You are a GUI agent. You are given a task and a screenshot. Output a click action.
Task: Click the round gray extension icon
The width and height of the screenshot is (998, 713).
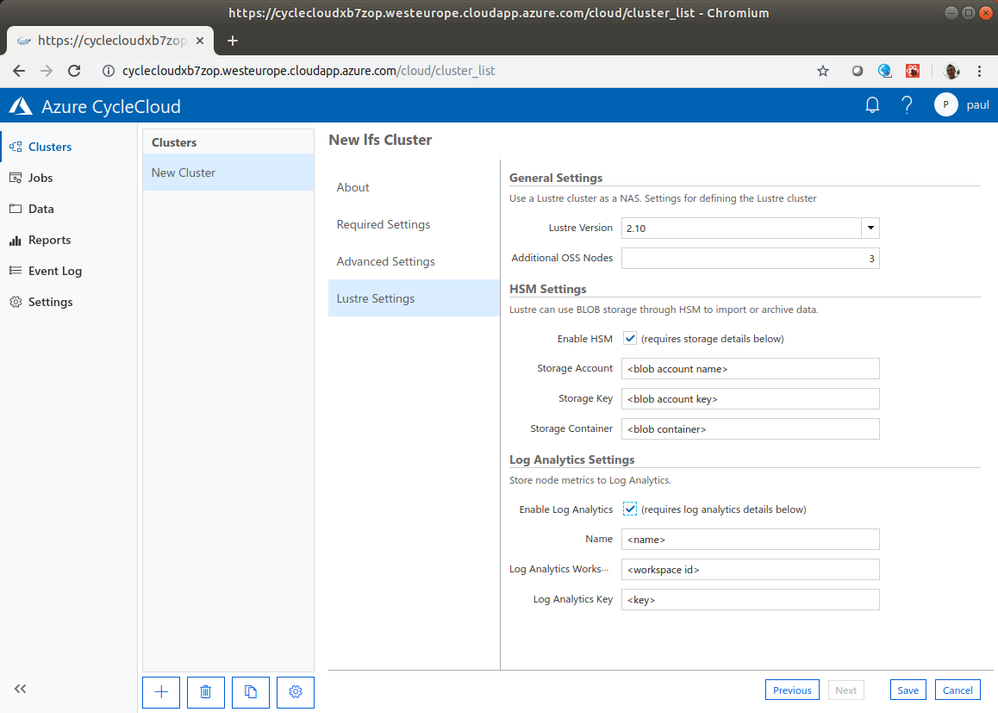[857, 71]
